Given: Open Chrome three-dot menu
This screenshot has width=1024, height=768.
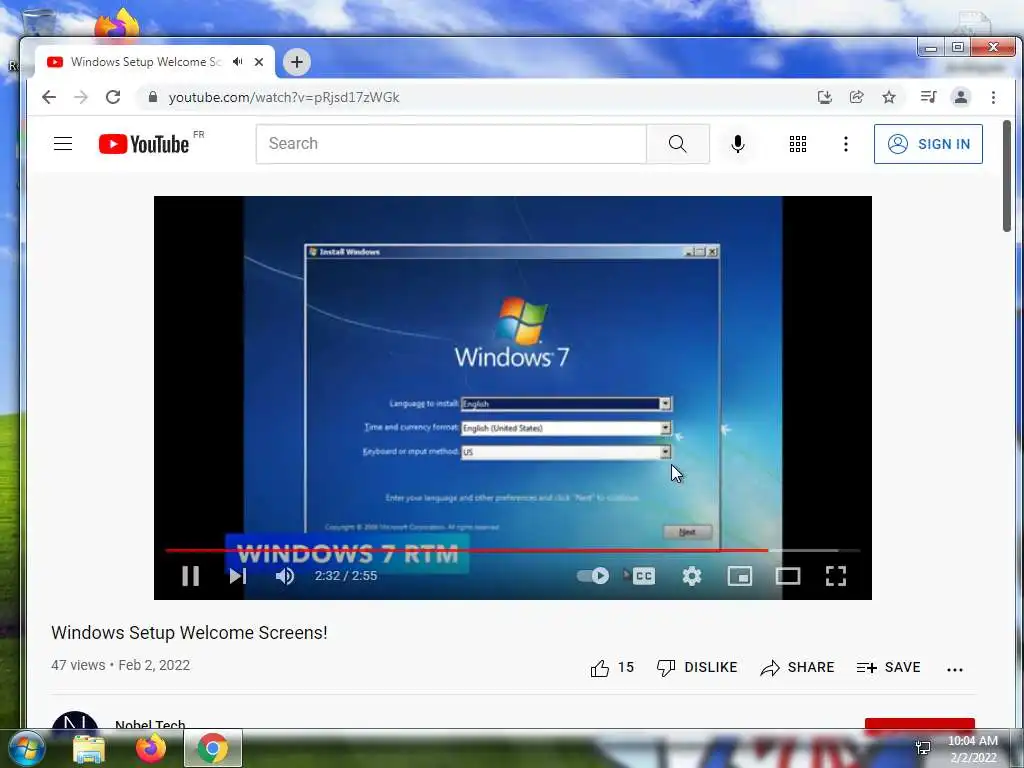Looking at the screenshot, I should (993, 97).
